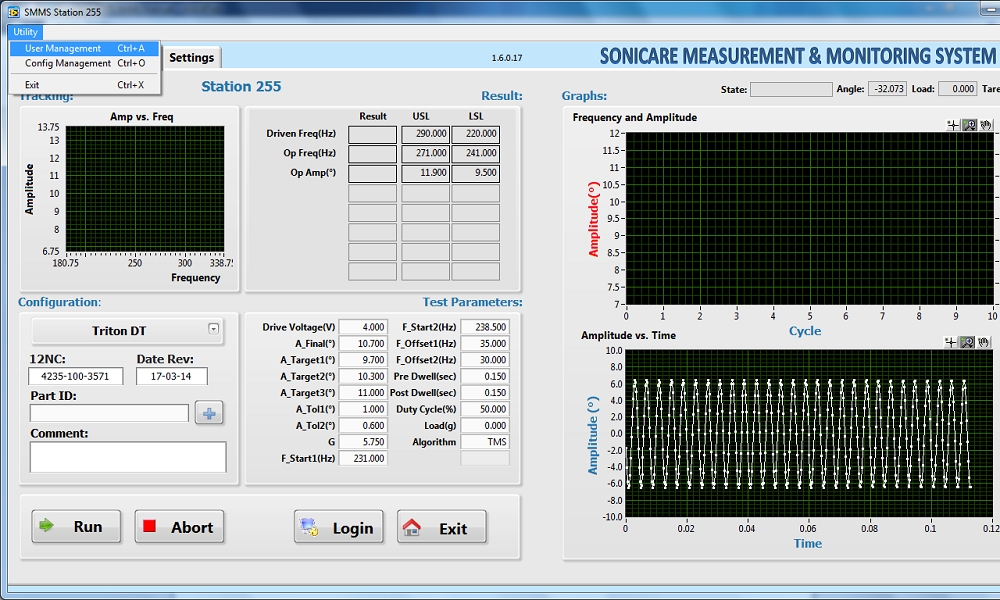Click the blue plus button beside Part ID

point(209,413)
